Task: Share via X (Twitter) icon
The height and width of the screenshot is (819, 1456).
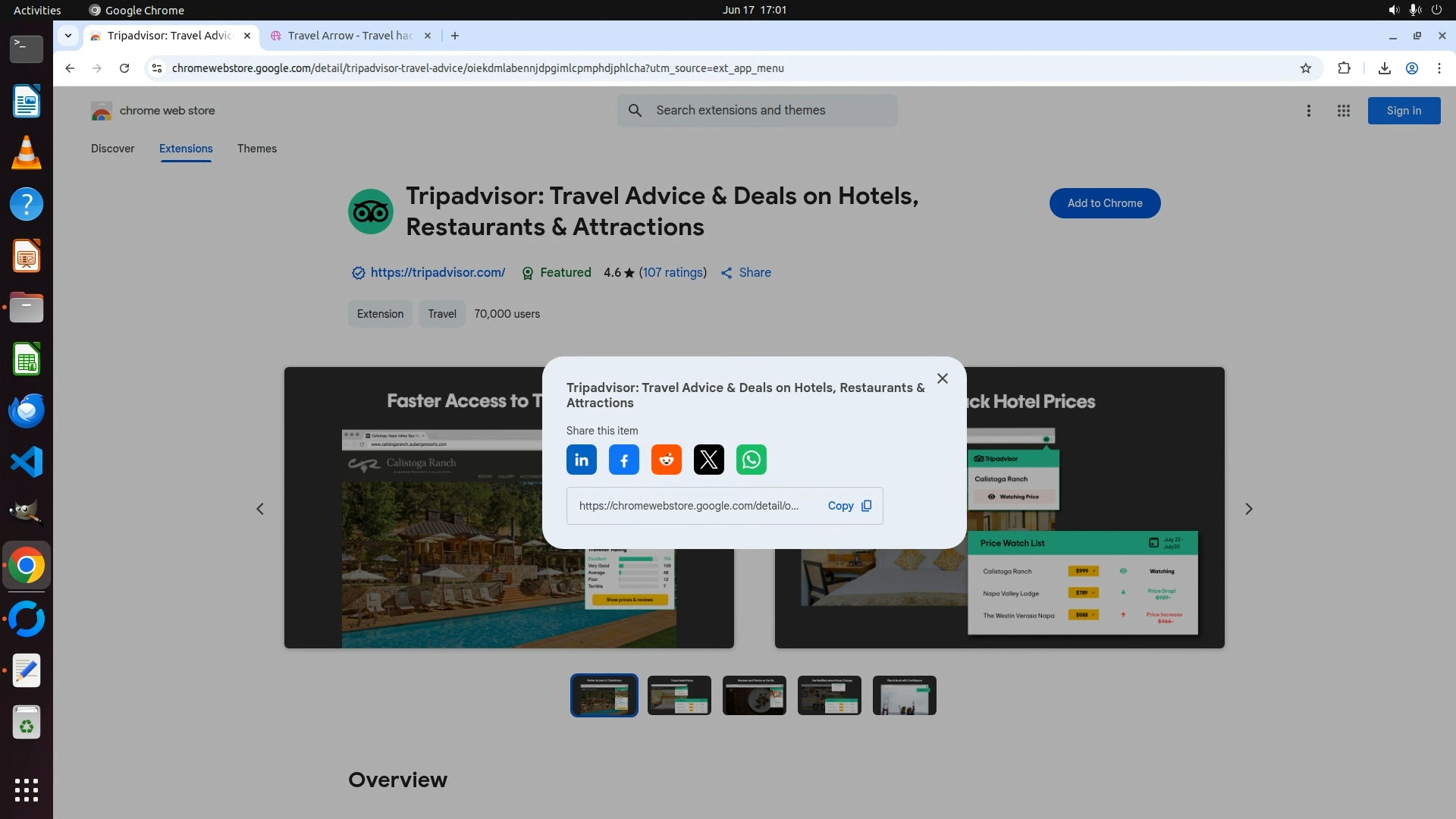Action: coord(709,460)
